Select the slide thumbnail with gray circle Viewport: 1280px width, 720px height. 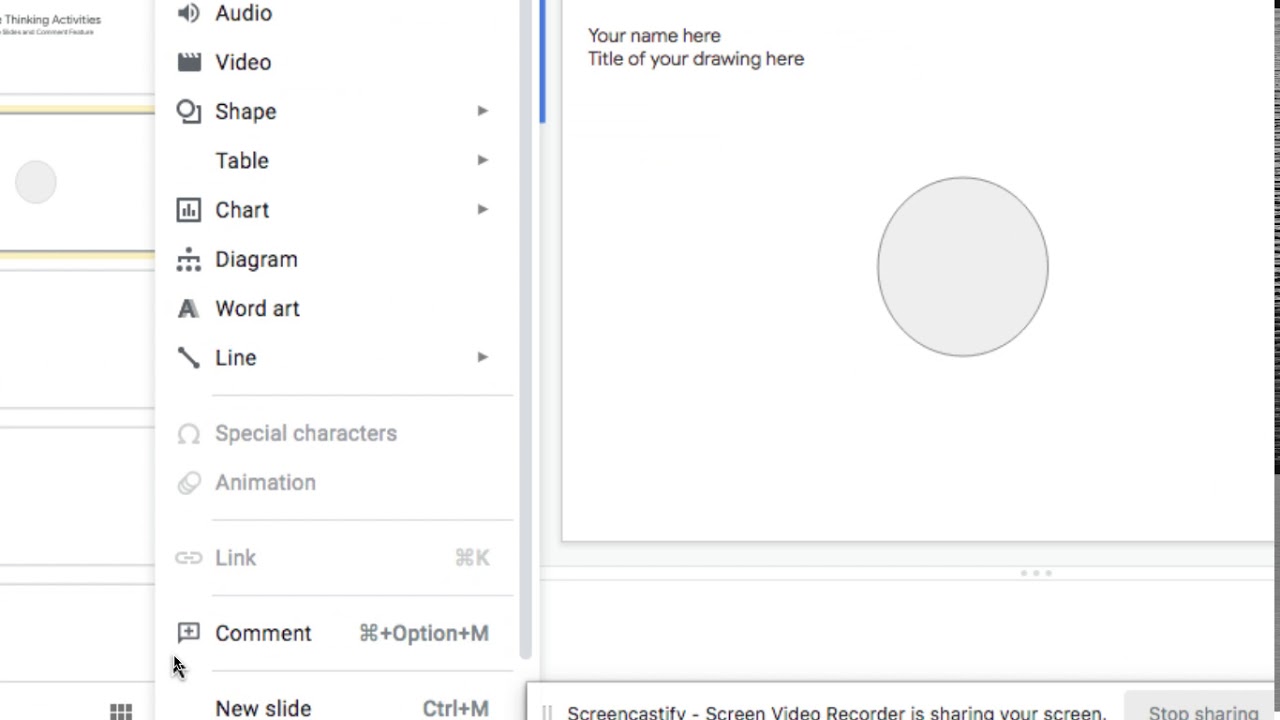(77, 182)
